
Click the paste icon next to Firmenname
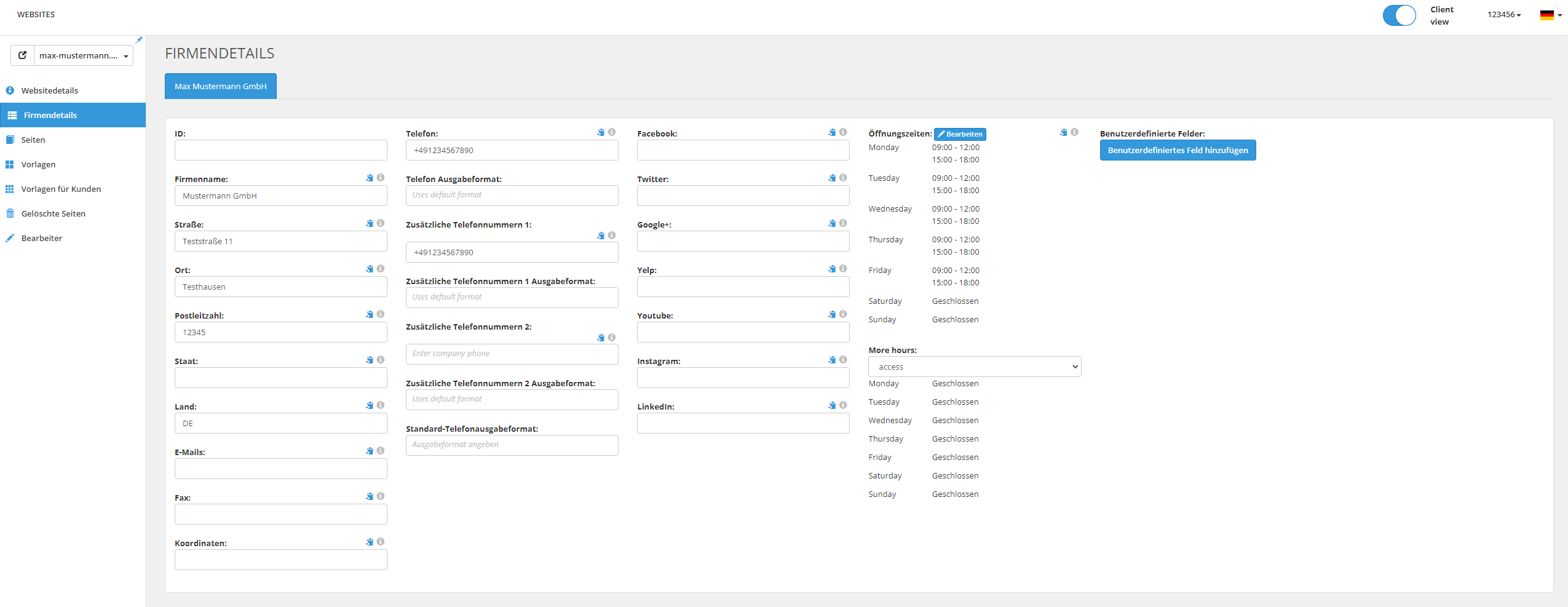click(370, 178)
